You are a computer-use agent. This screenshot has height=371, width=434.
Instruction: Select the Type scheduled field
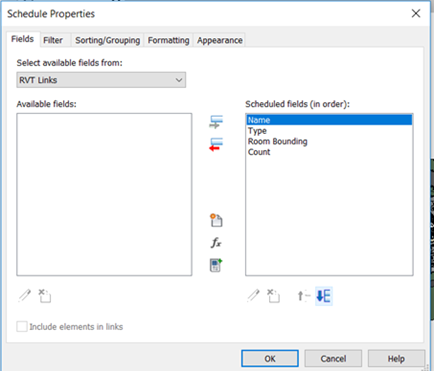tap(329, 131)
